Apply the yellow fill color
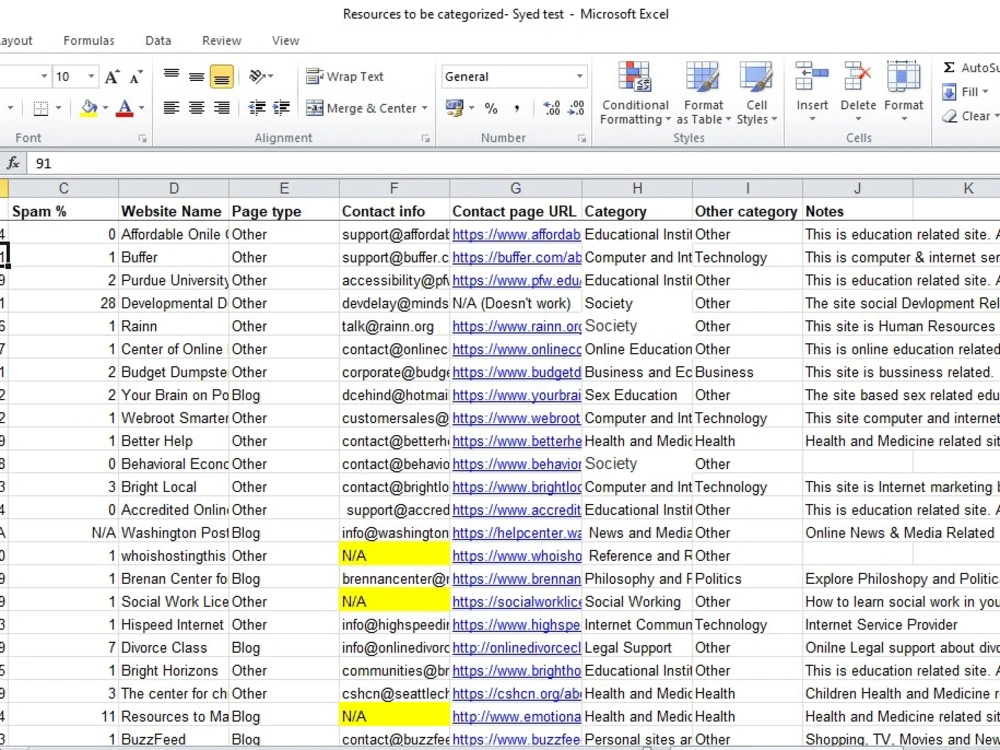The height and width of the screenshot is (750, 1000). (x=89, y=108)
